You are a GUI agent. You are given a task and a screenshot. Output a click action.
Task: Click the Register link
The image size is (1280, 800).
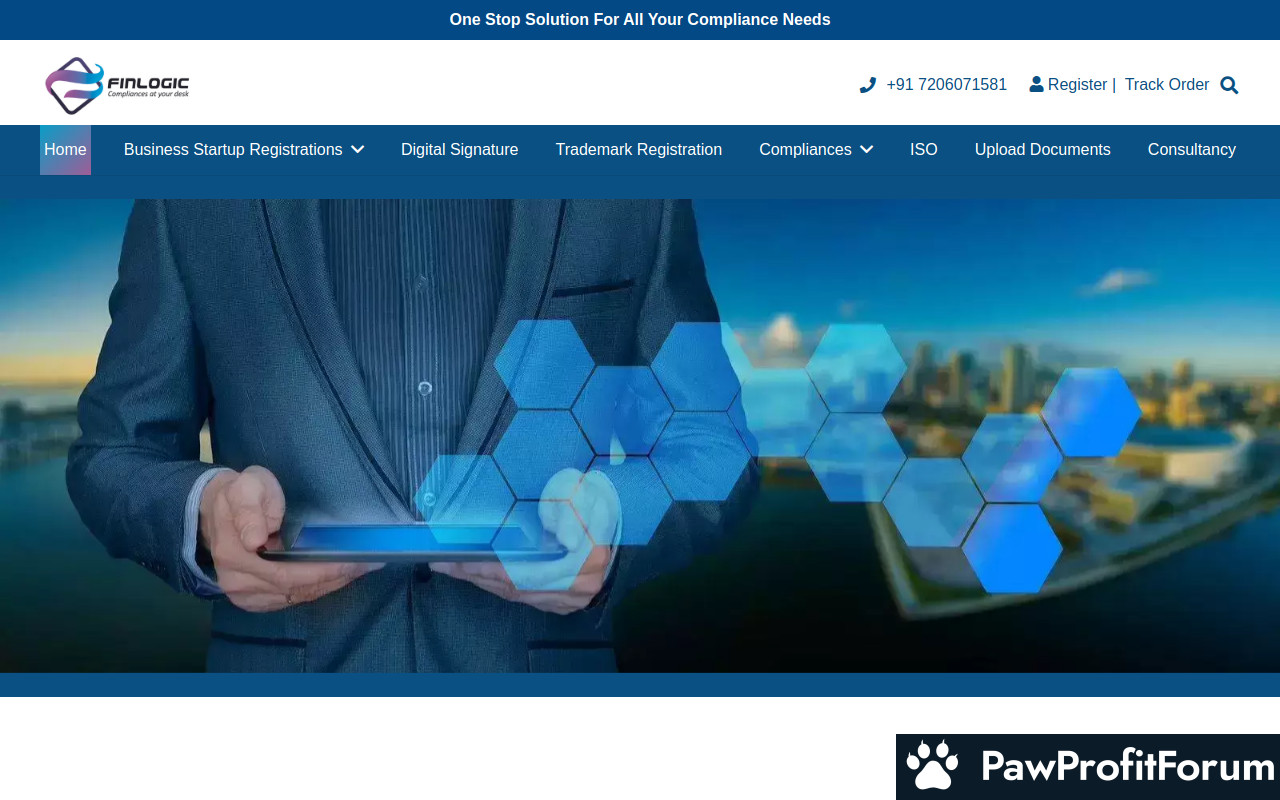[1077, 85]
